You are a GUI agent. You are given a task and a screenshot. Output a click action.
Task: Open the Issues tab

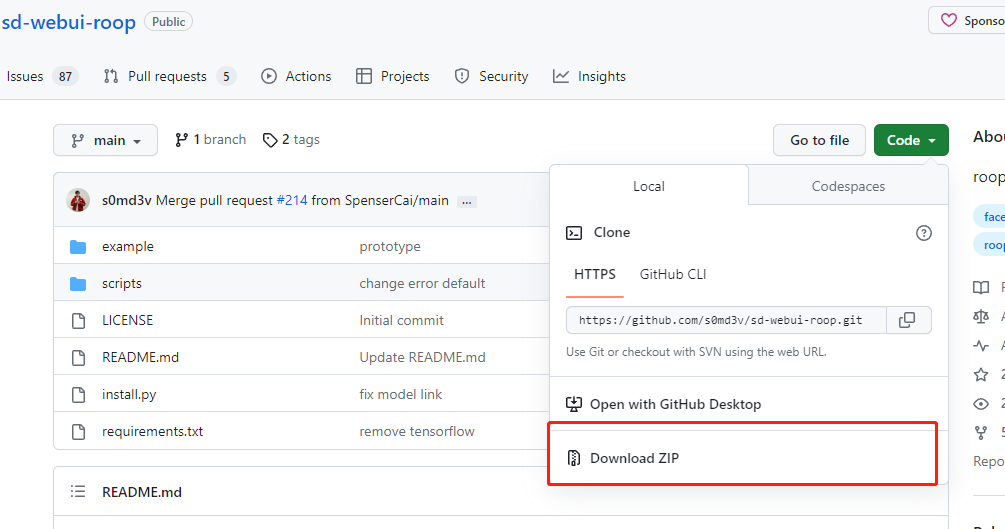point(41,76)
